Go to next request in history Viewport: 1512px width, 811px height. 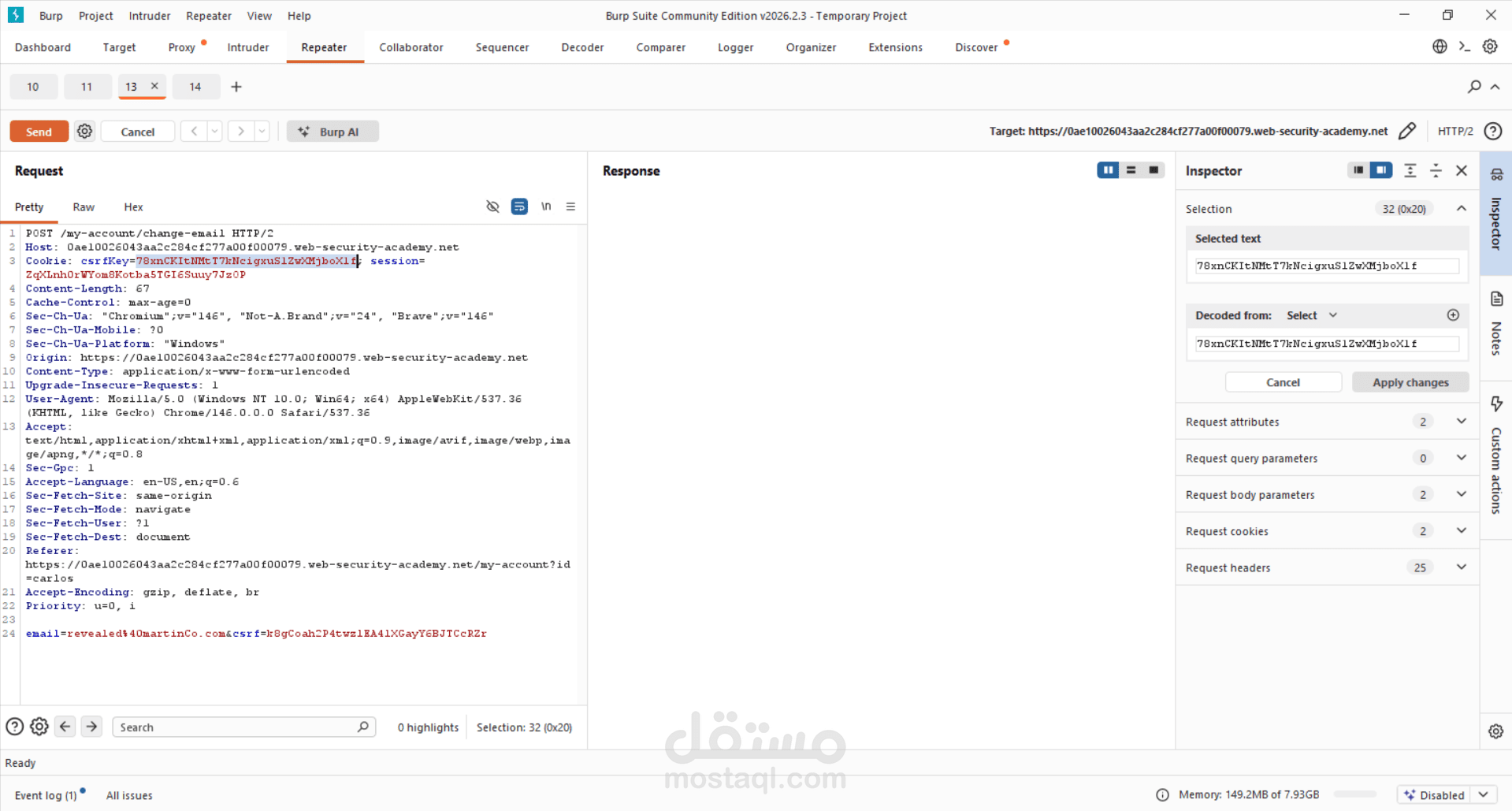(x=241, y=131)
